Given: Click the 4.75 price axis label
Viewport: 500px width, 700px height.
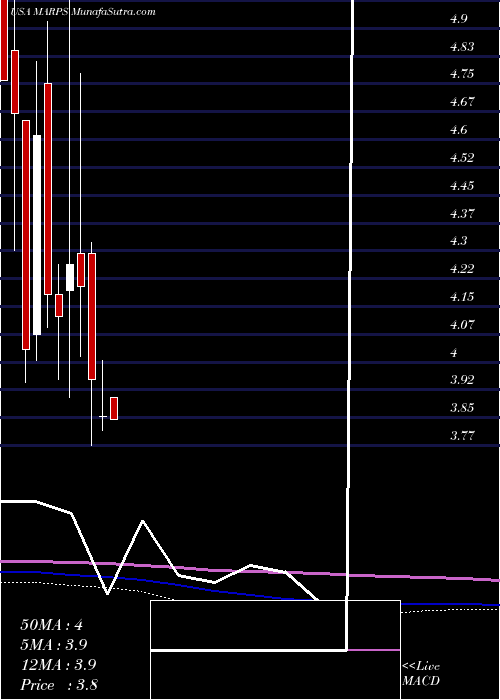Looking at the screenshot, I should (x=462, y=74).
